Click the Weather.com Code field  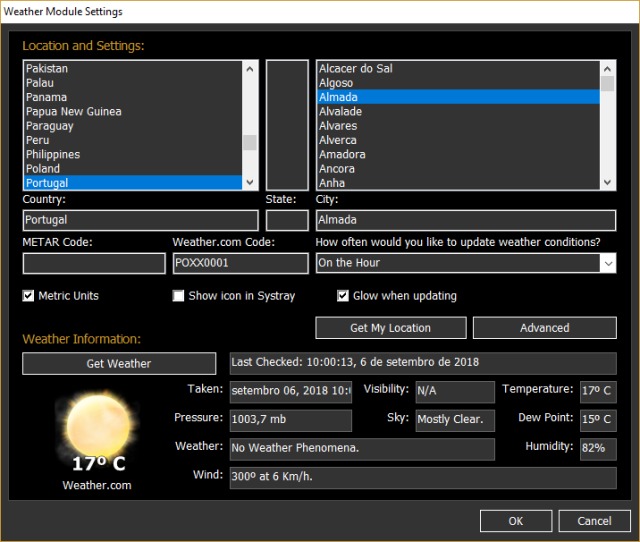[240, 263]
